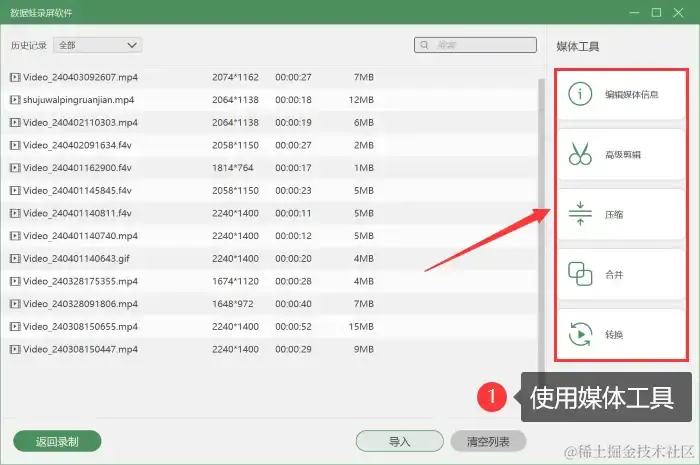Close the 数据蛙录屏软件 window
Viewport: 700px width, 465px height.
coord(678,12)
